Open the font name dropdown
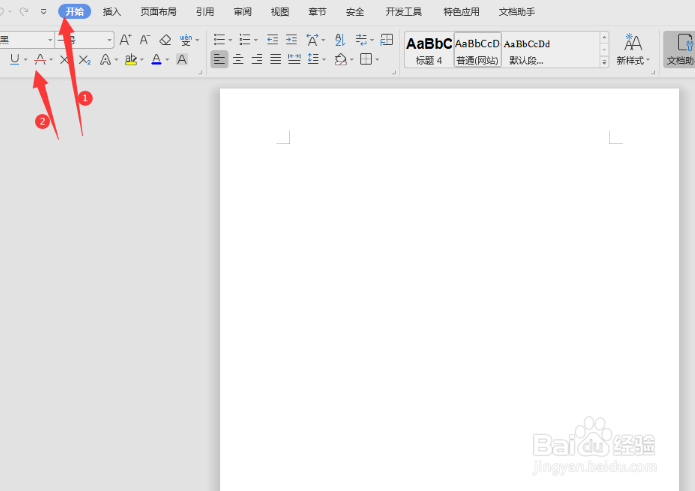 point(50,40)
